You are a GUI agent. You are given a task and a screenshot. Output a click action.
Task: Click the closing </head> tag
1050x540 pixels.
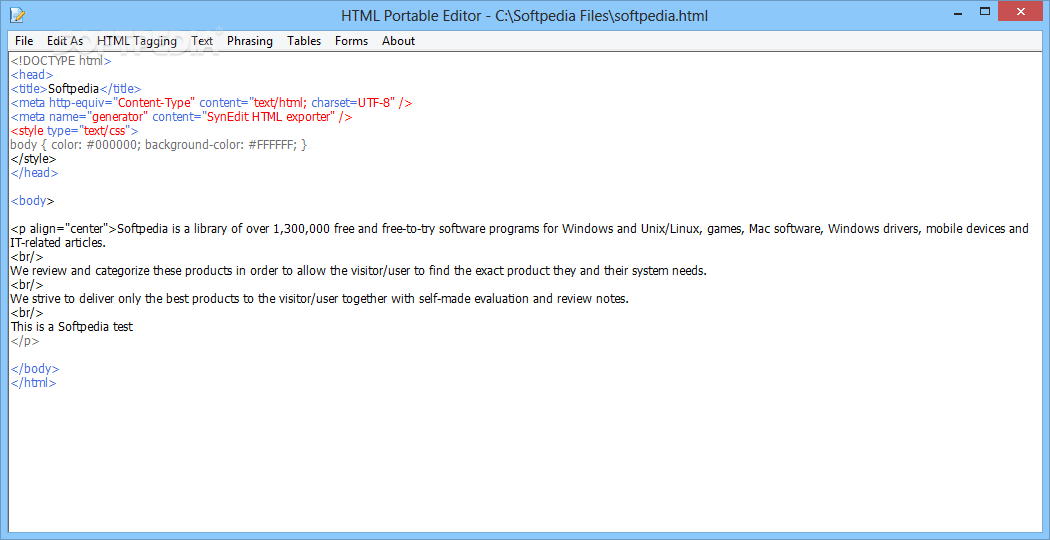pos(34,172)
